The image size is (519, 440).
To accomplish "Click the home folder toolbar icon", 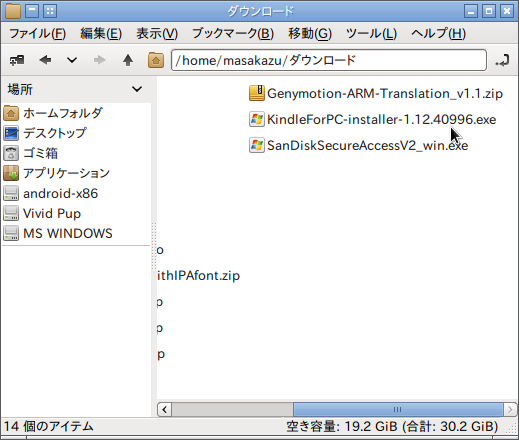I will point(156,60).
